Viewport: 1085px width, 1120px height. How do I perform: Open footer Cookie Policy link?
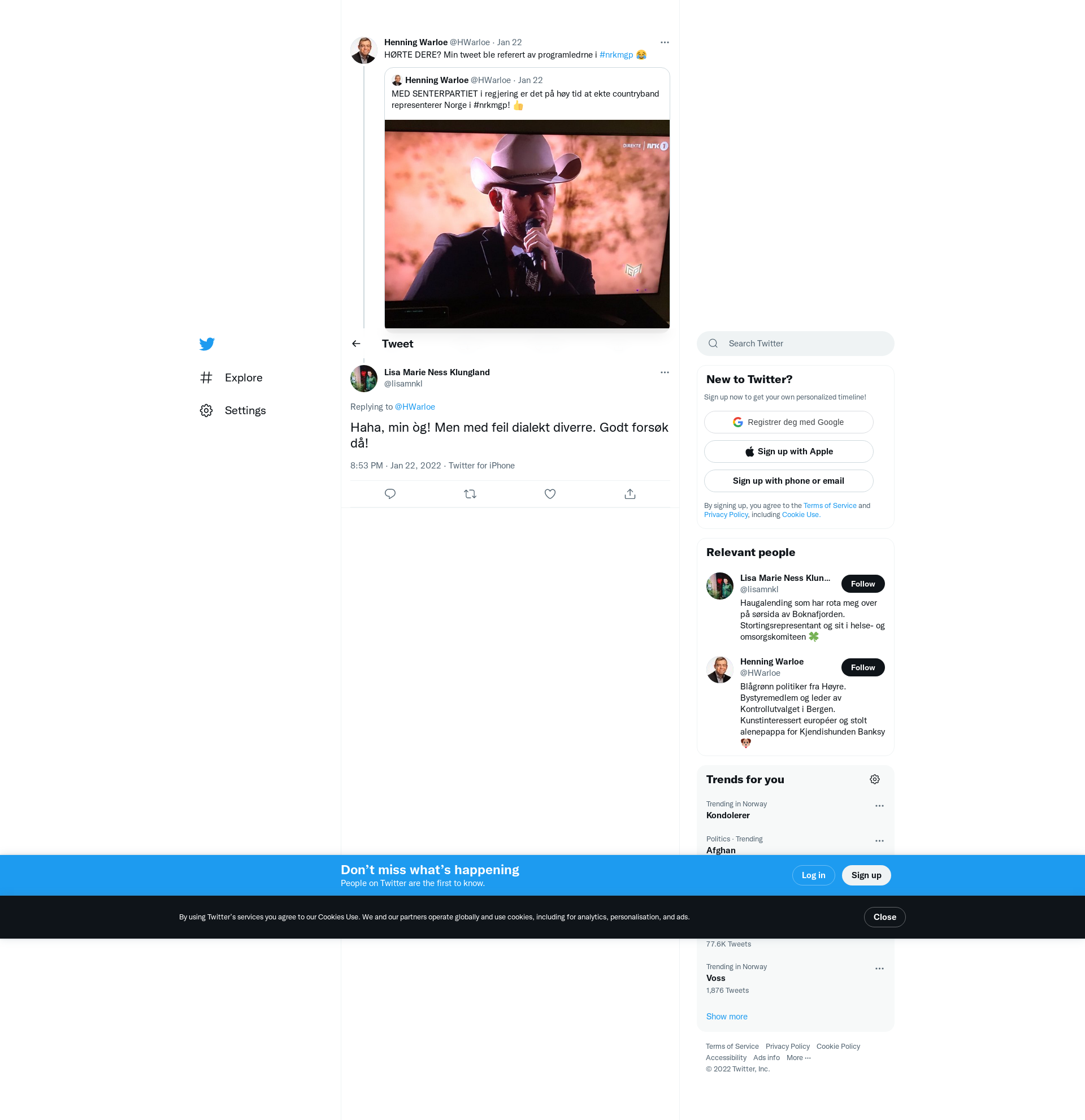click(838, 1047)
